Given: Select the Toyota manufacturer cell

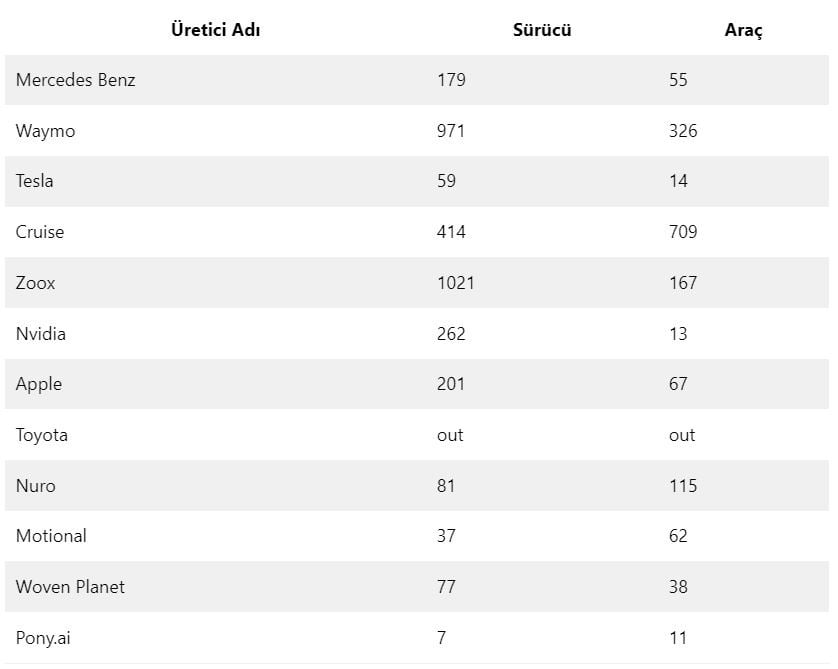Looking at the screenshot, I should point(42,435).
